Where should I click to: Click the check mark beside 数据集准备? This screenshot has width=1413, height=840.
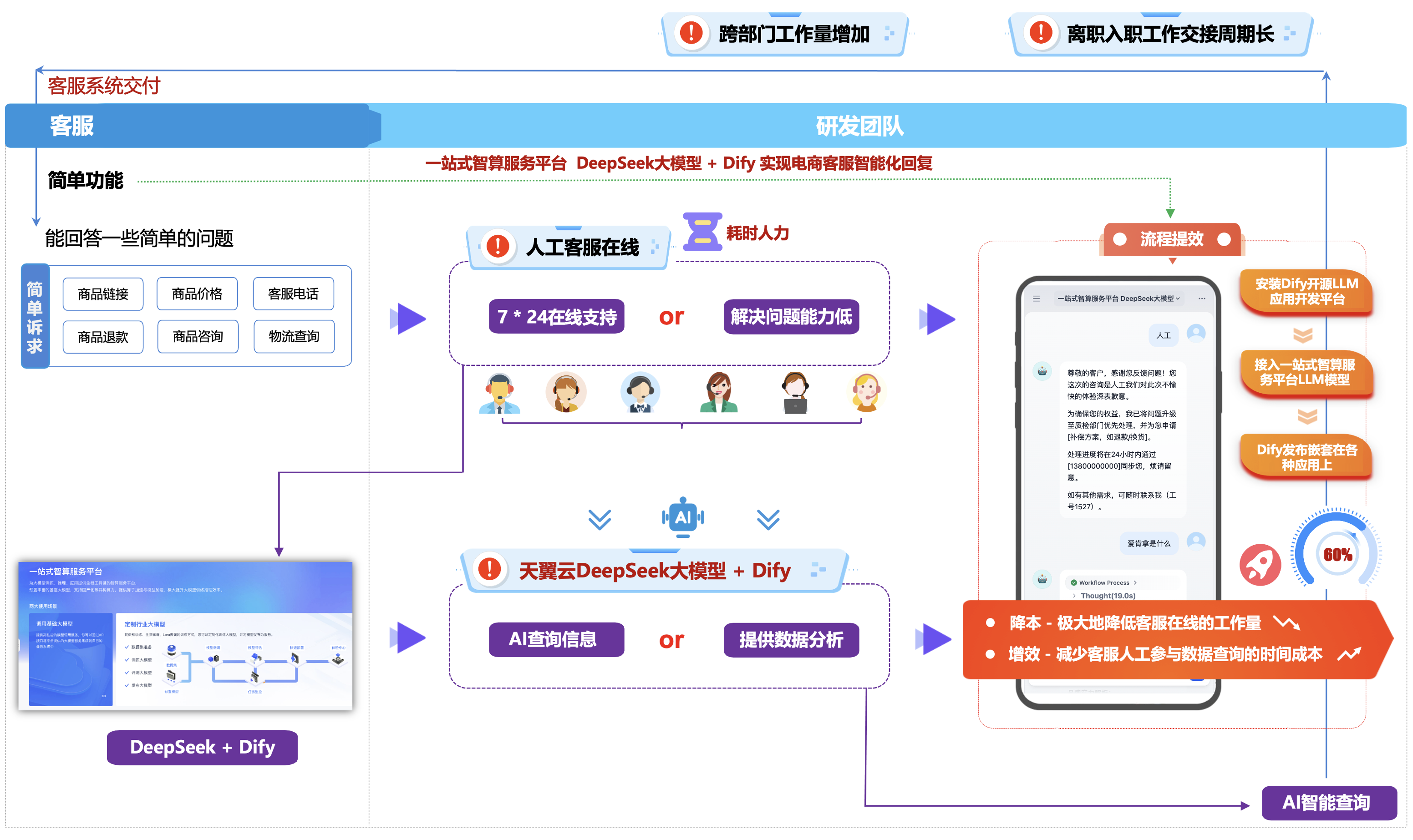(x=127, y=647)
